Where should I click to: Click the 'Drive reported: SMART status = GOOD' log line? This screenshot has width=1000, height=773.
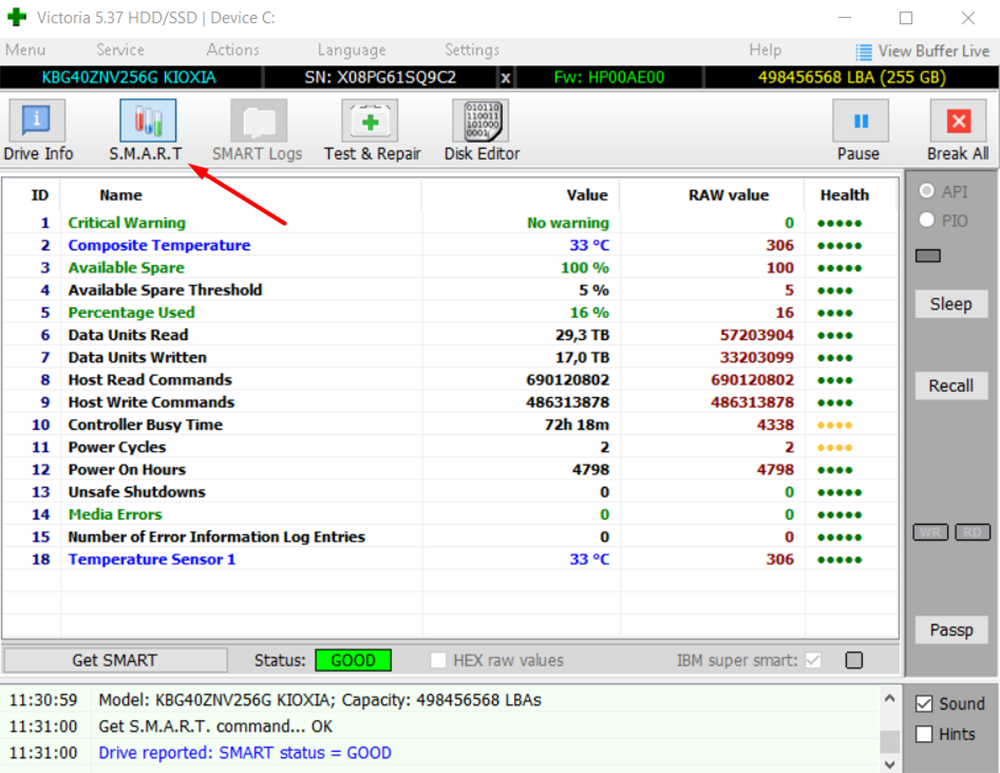[x=245, y=753]
